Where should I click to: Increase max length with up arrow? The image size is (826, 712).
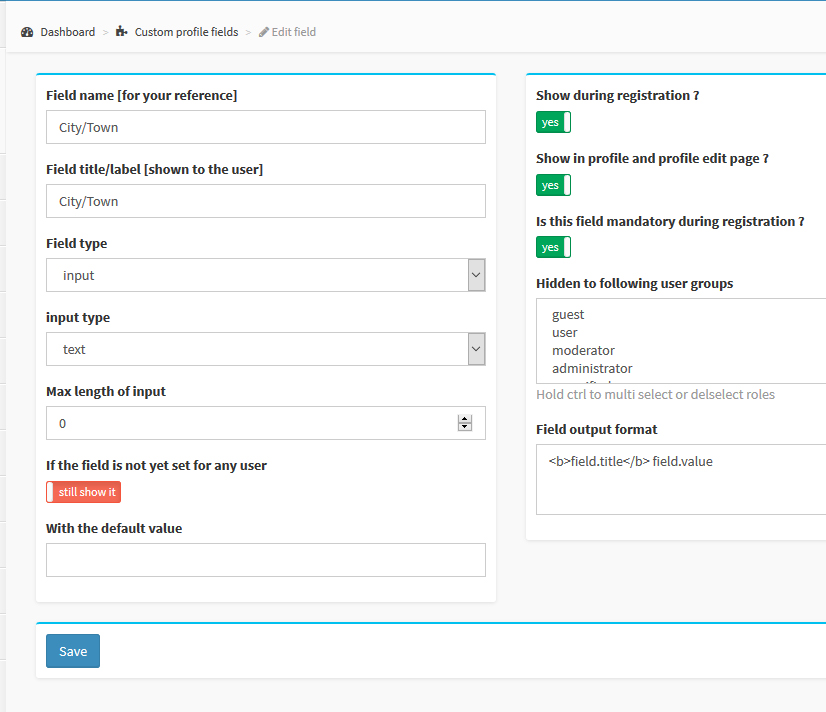click(x=465, y=419)
